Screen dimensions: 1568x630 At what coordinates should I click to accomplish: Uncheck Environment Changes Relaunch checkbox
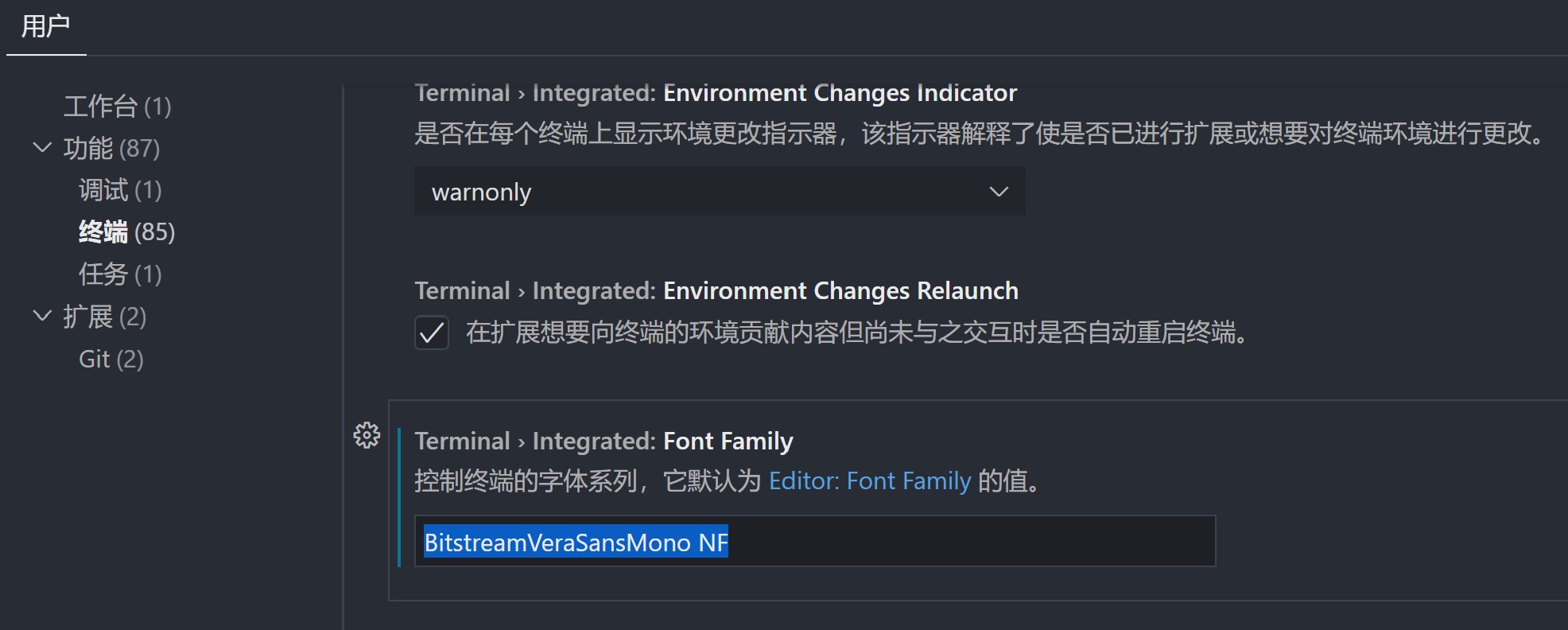pyautogui.click(x=432, y=332)
